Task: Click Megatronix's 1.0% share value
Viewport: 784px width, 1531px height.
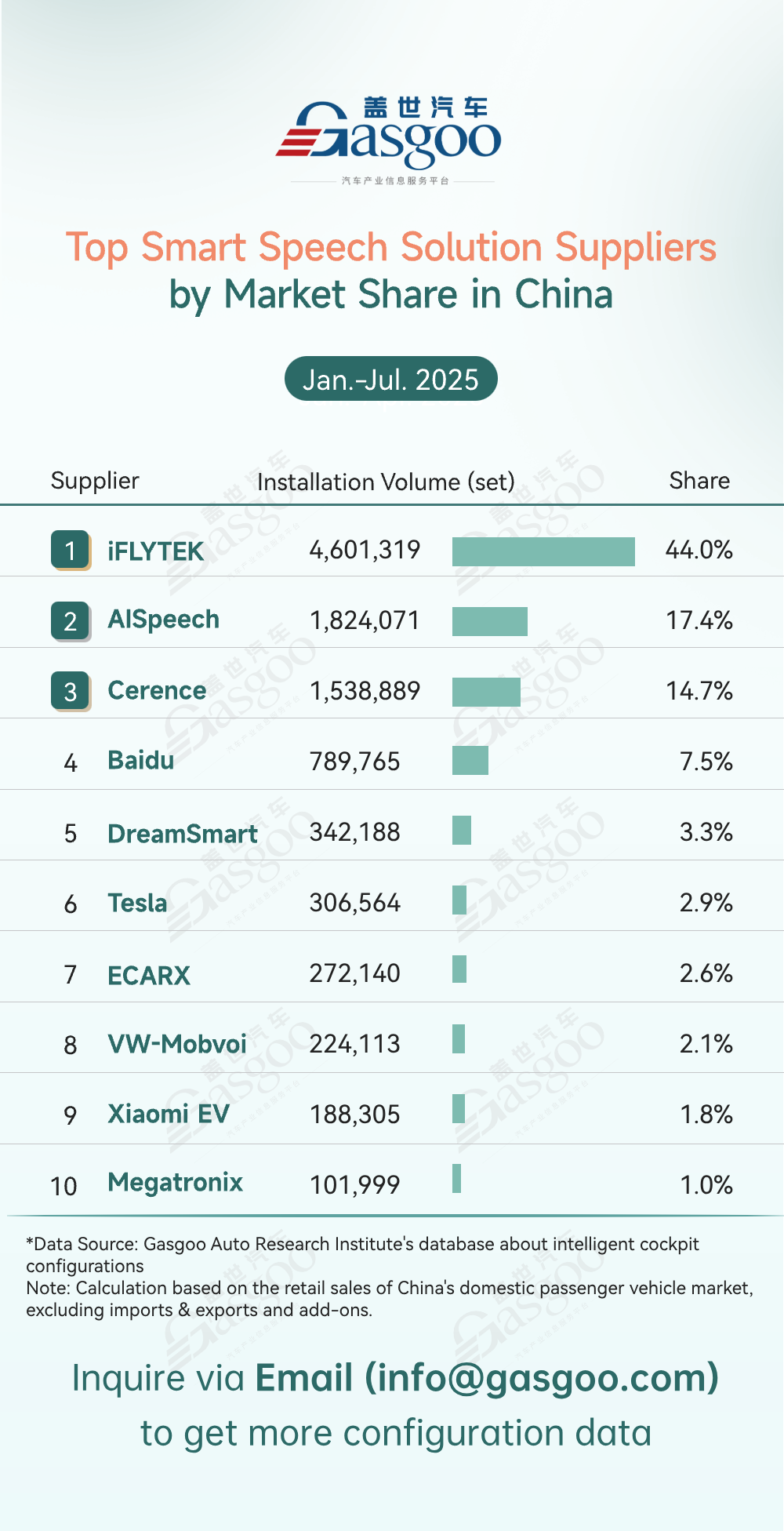Action: pos(706,1184)
